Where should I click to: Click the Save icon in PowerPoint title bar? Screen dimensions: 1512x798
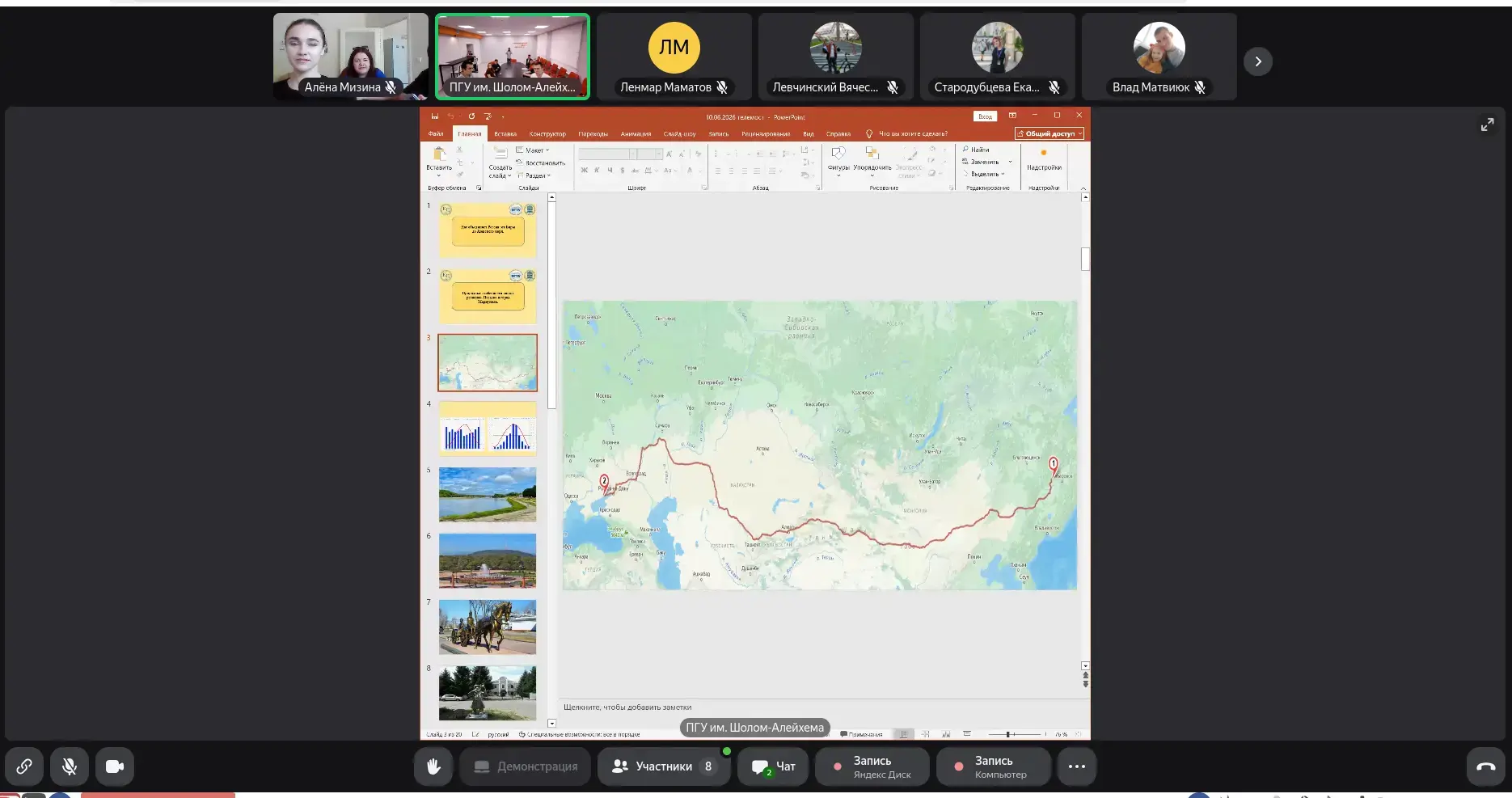pyautogui.click(x=434, y=116)
